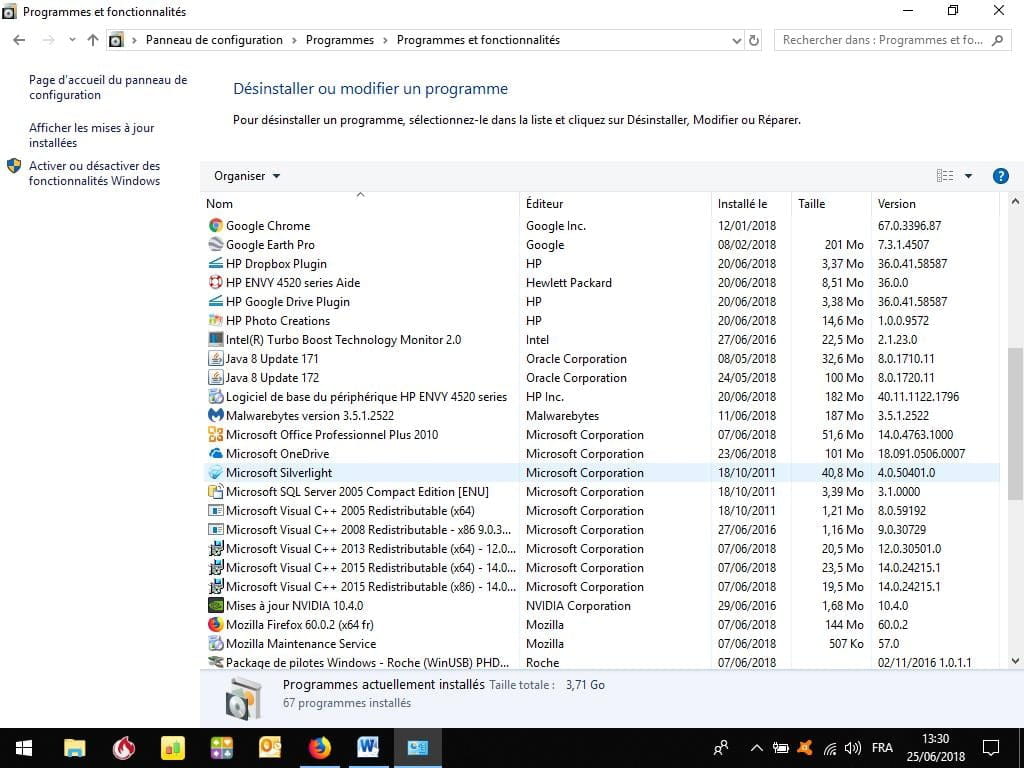
Task: Click the Google Earth Pro icon
Action: tap(216, 244)
